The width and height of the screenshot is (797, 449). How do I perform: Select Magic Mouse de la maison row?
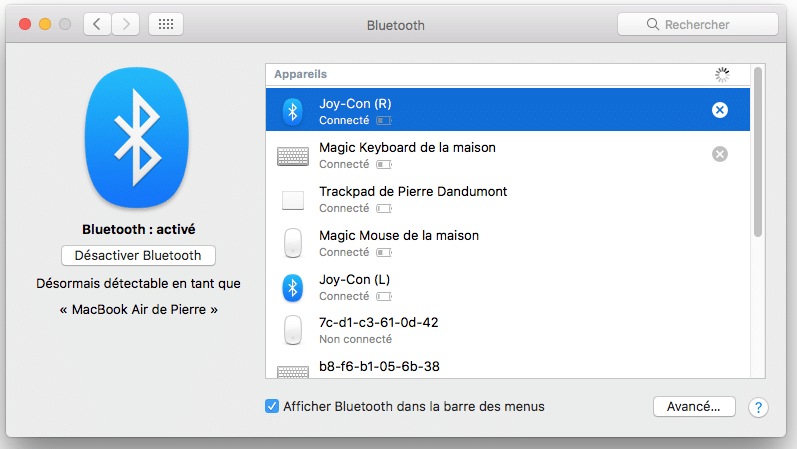(x=508, y=243)
